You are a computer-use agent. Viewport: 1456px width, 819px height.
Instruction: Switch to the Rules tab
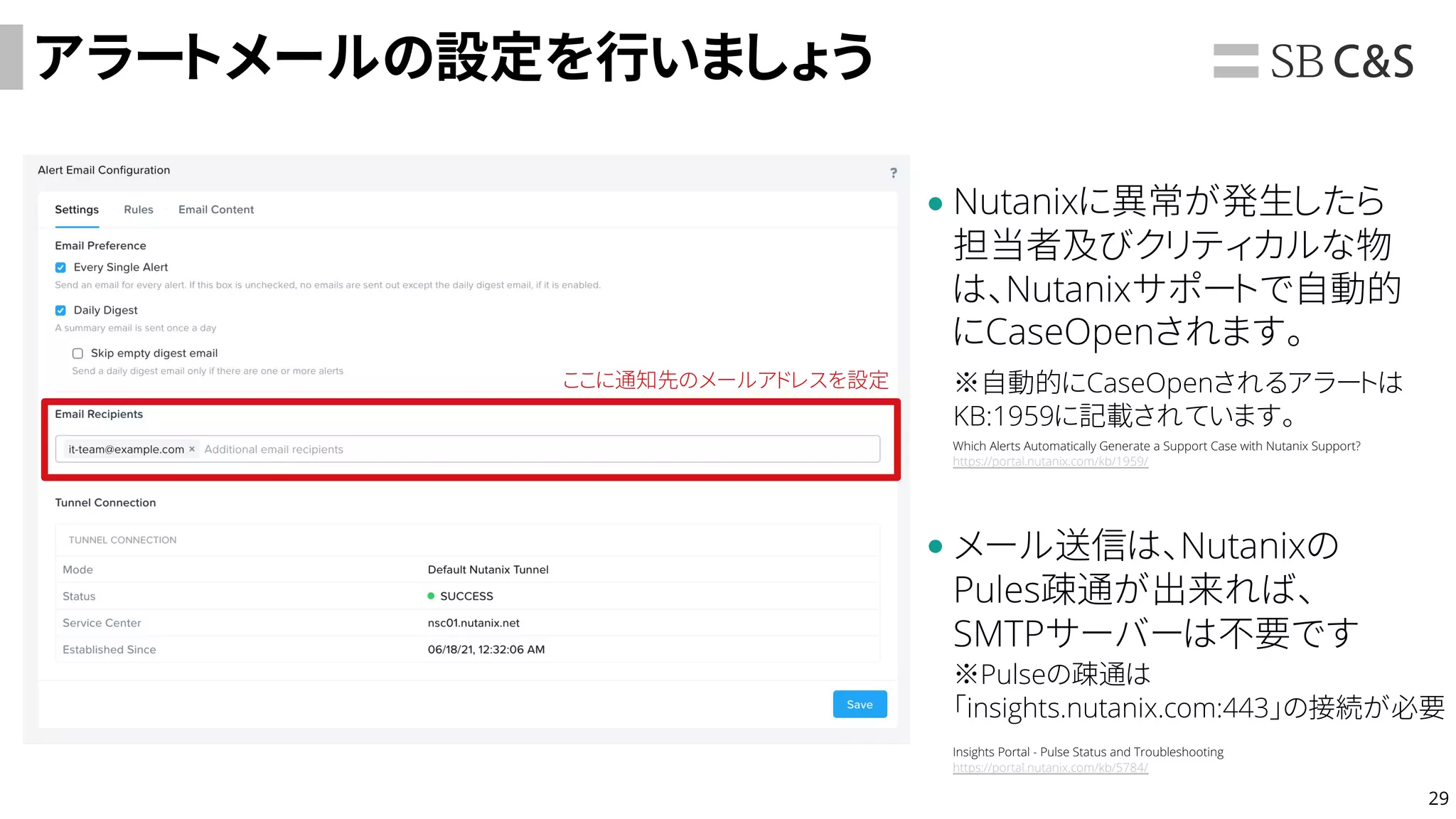(139, 210)
